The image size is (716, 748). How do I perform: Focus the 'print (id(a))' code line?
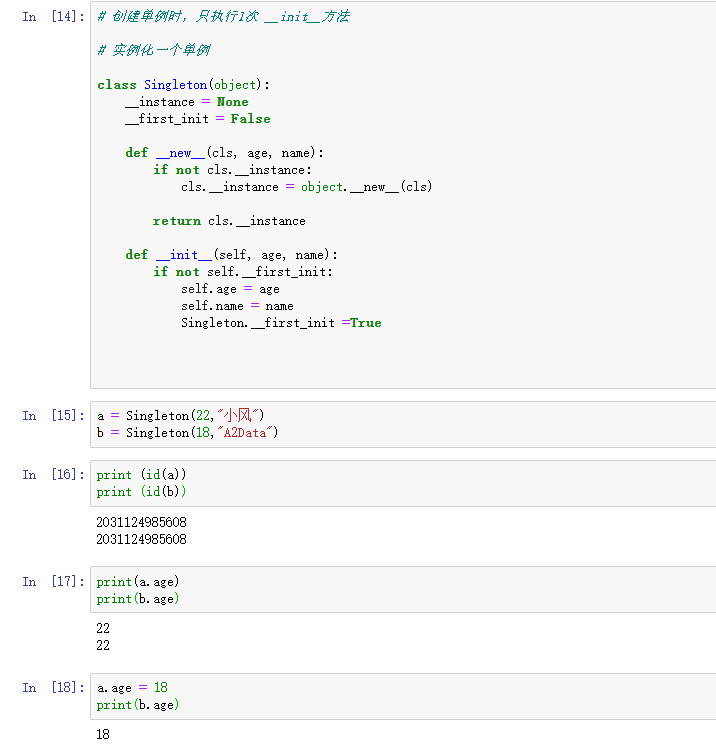[x=141, y=475]
